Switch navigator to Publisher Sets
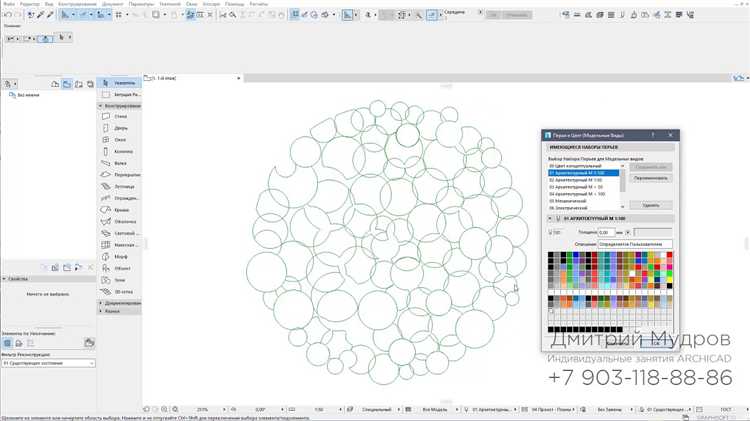 (x=90, y=84)
